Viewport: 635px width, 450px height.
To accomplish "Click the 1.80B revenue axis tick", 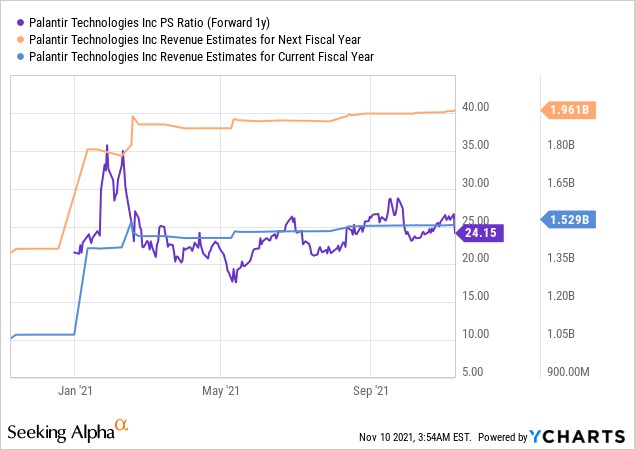I will (x=561, y=145).
